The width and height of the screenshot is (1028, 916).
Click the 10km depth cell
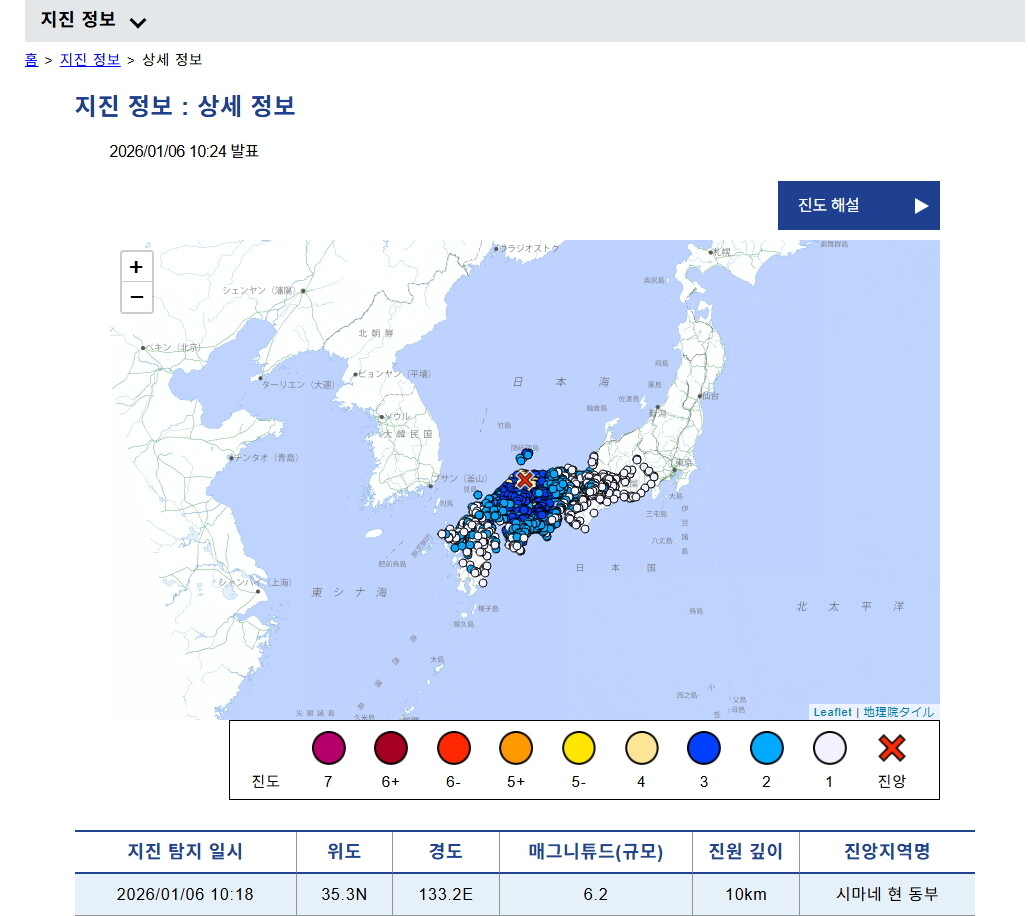(x=746, y=894)
